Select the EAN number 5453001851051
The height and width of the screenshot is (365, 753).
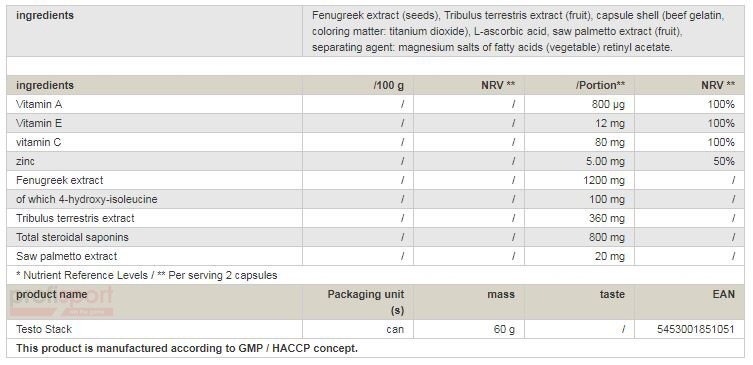696,329
